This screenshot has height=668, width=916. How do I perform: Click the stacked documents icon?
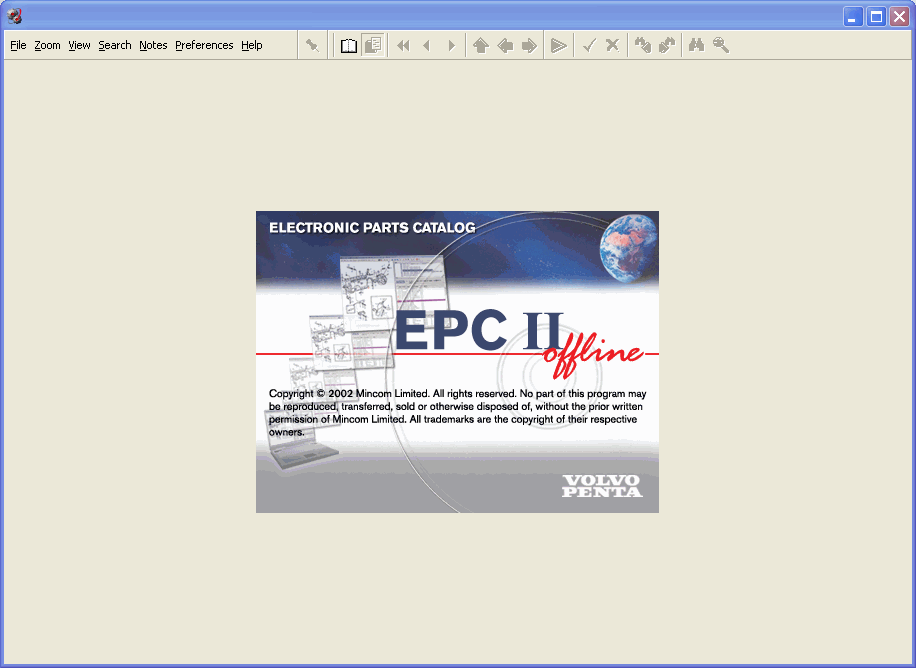[x=372, y=45]
